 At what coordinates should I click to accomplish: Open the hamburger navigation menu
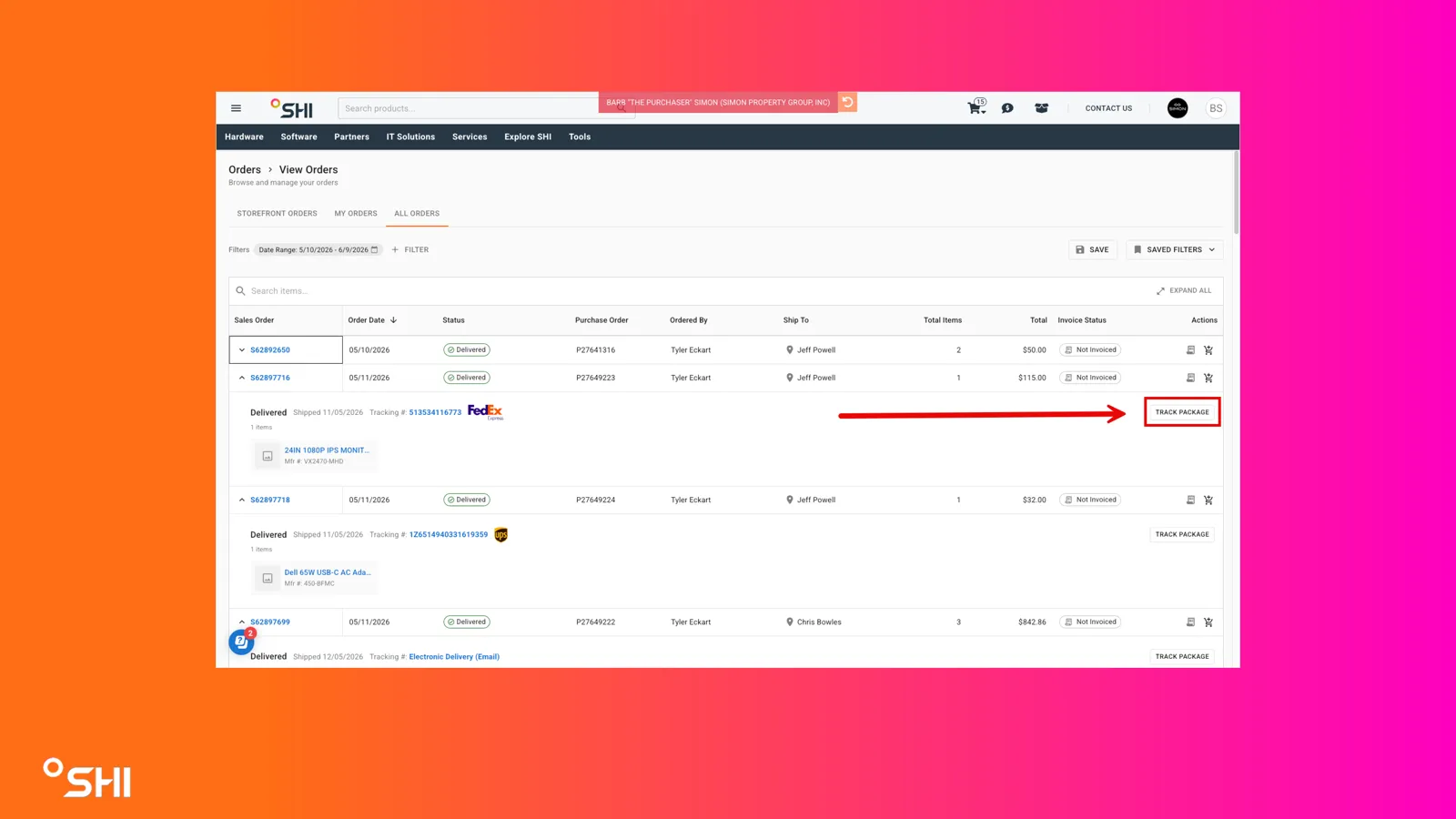236,108
